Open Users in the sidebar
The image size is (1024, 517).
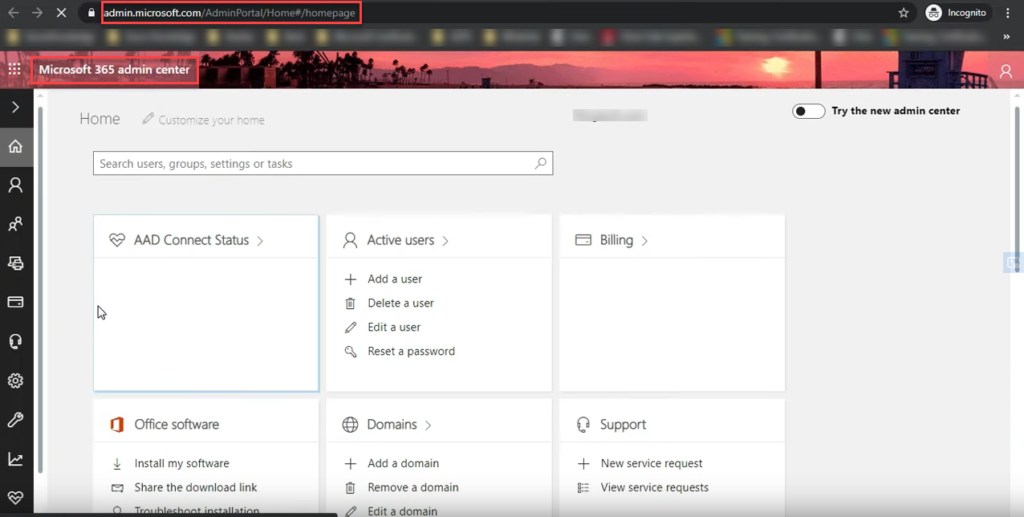16,185
